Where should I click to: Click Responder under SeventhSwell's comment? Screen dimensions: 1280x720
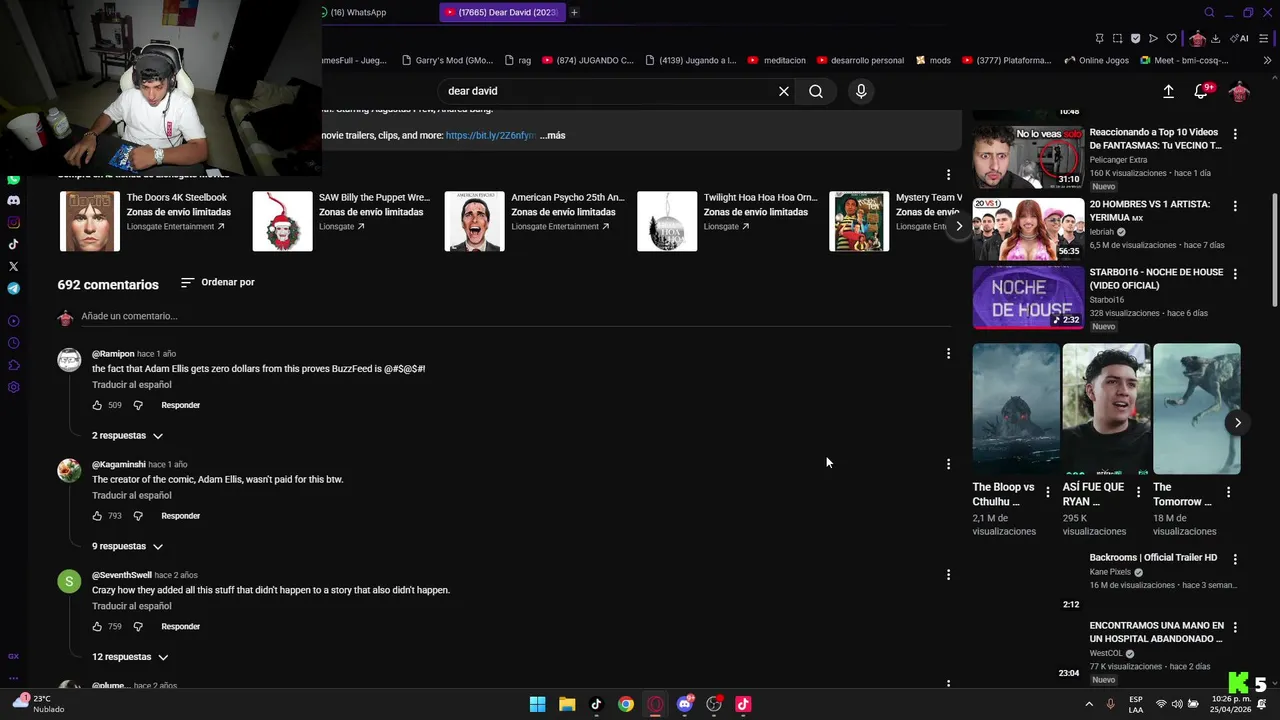pos(181,627)
